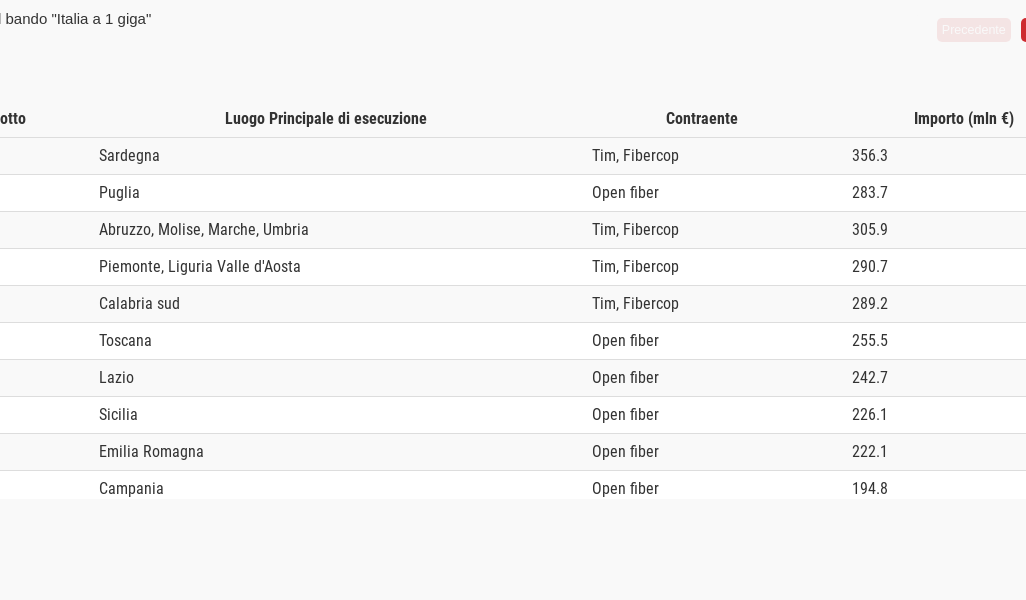Select the Calabria sud cell
Image resolution: width=1026 pixels, height=600 pixels.
coord(139,304)
